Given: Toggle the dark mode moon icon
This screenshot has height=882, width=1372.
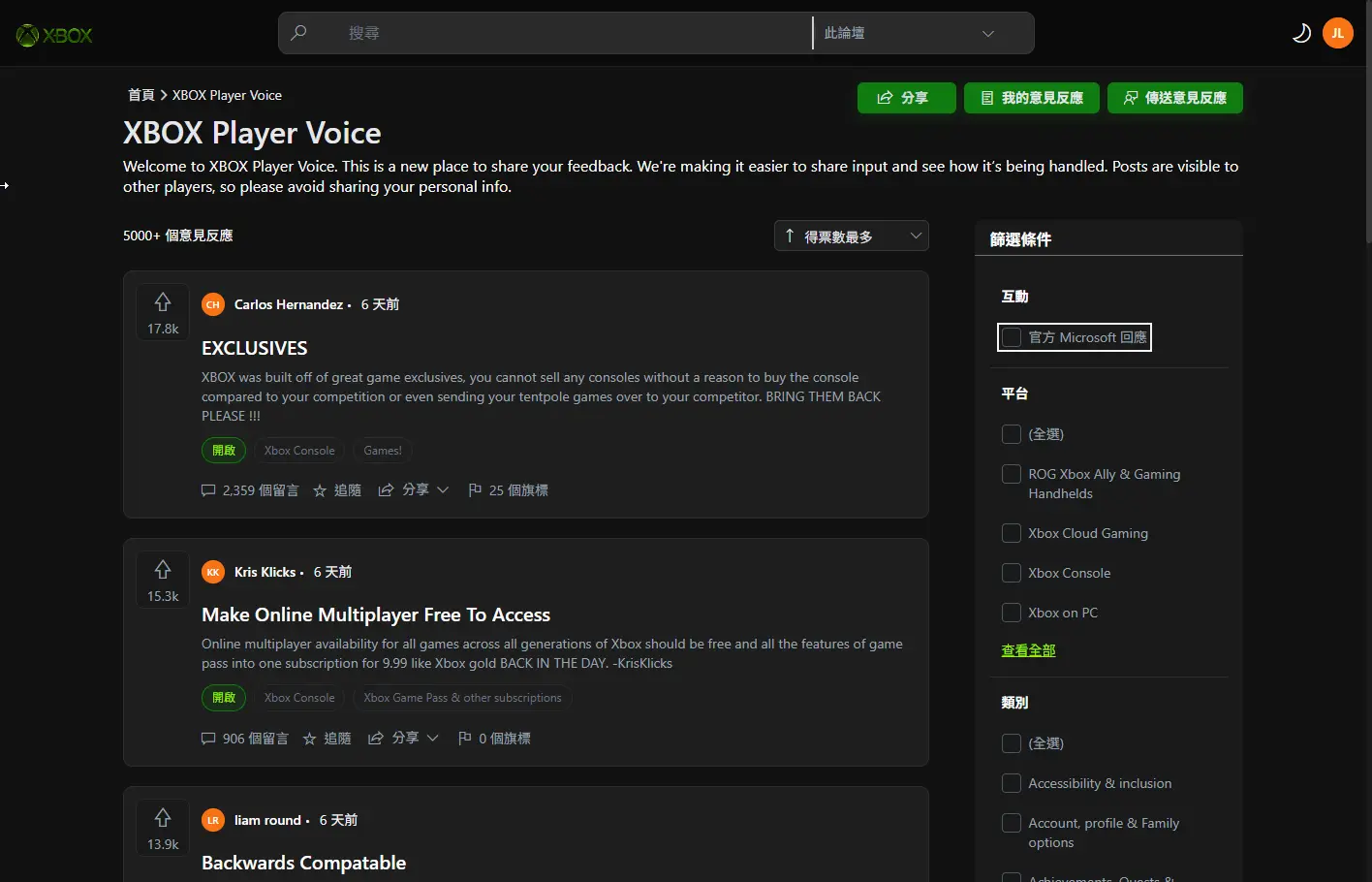Looking at the screenshot, I should tap(1301, 33).
